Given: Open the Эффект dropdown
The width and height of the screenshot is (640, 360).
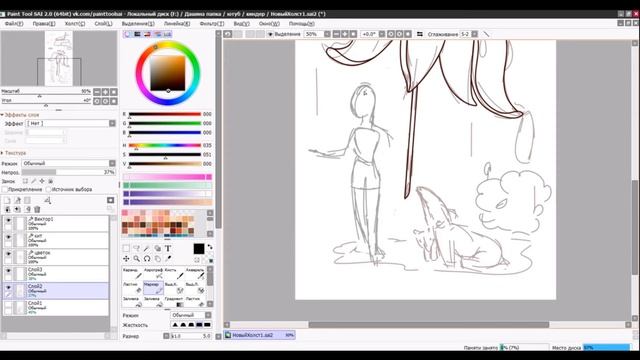Looking at the screenshot, I should coord(71,123).
